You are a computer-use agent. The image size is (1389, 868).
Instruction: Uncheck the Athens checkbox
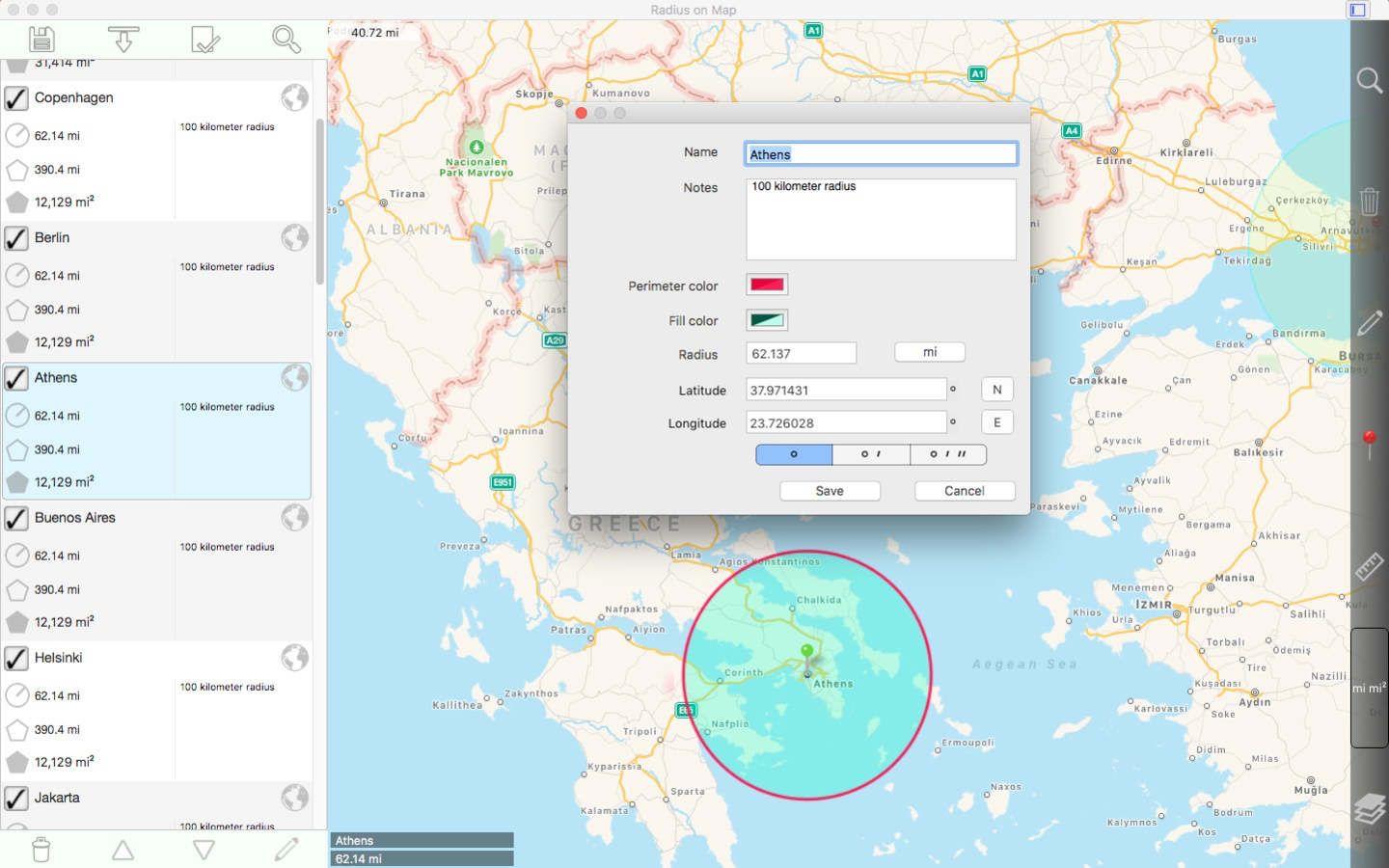pyautogui.click(x=16, y=378)
